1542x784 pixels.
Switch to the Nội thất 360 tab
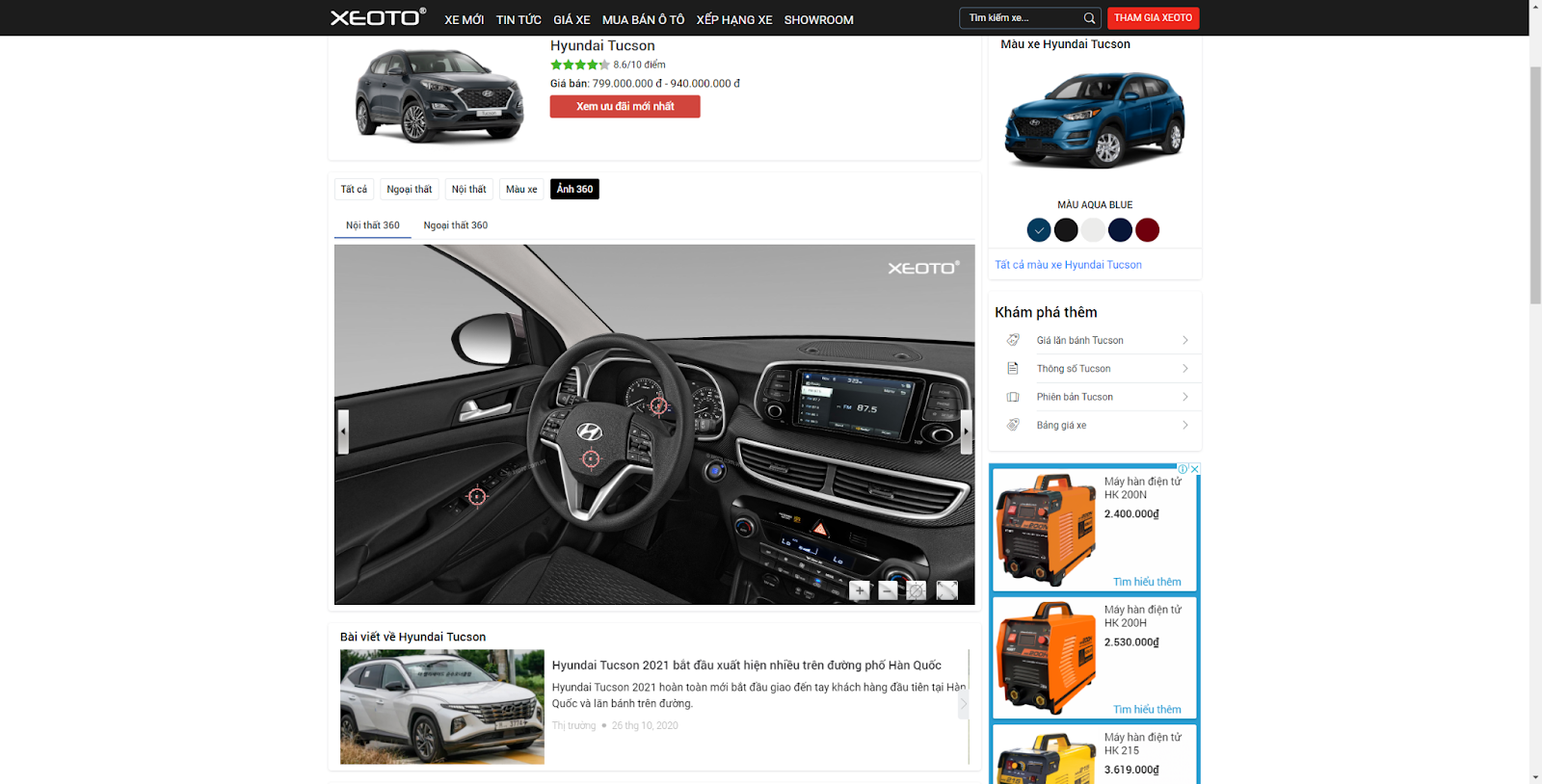[x=373, y=225]
